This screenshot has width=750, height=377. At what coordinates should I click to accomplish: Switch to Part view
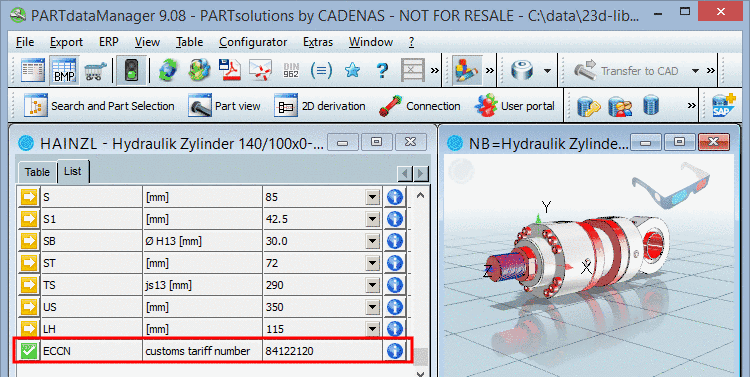click(224, 106)
